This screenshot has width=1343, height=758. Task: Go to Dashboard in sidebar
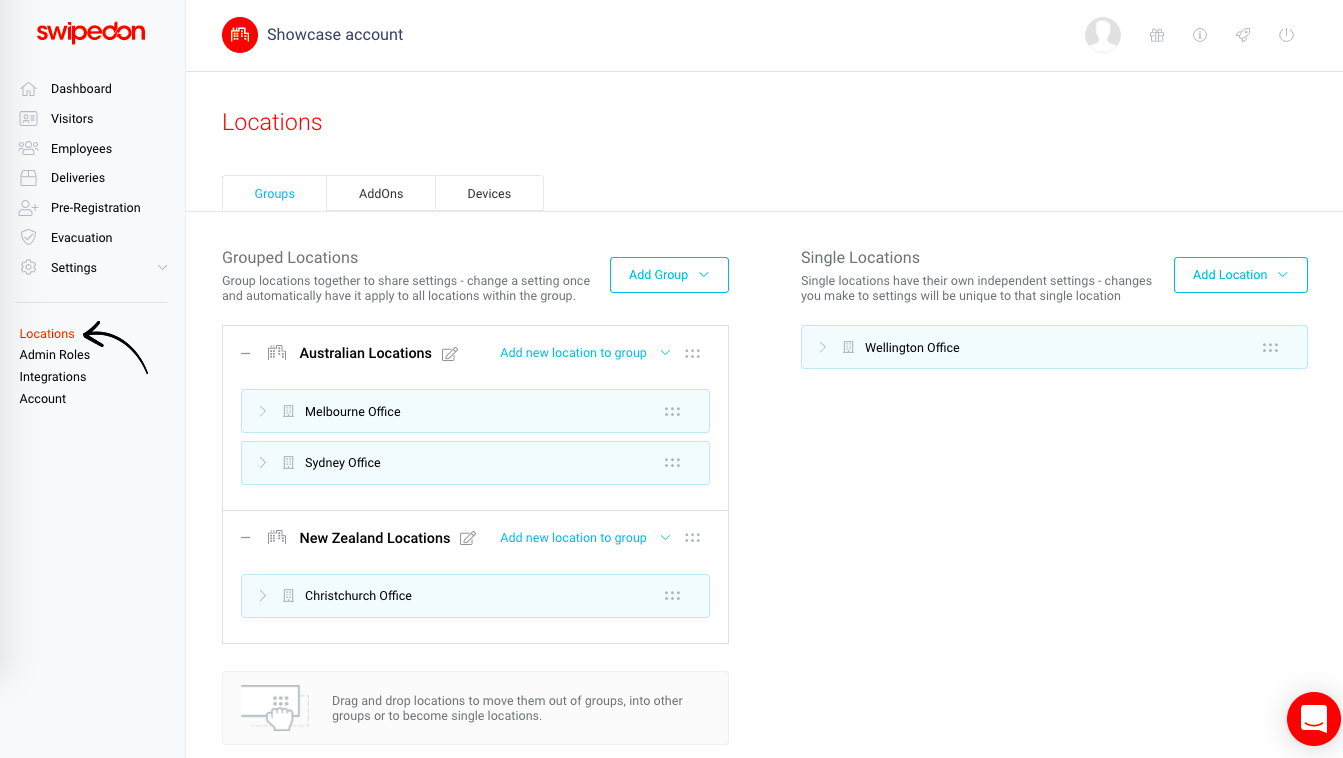pyautogui.click(x=81, y=89)
